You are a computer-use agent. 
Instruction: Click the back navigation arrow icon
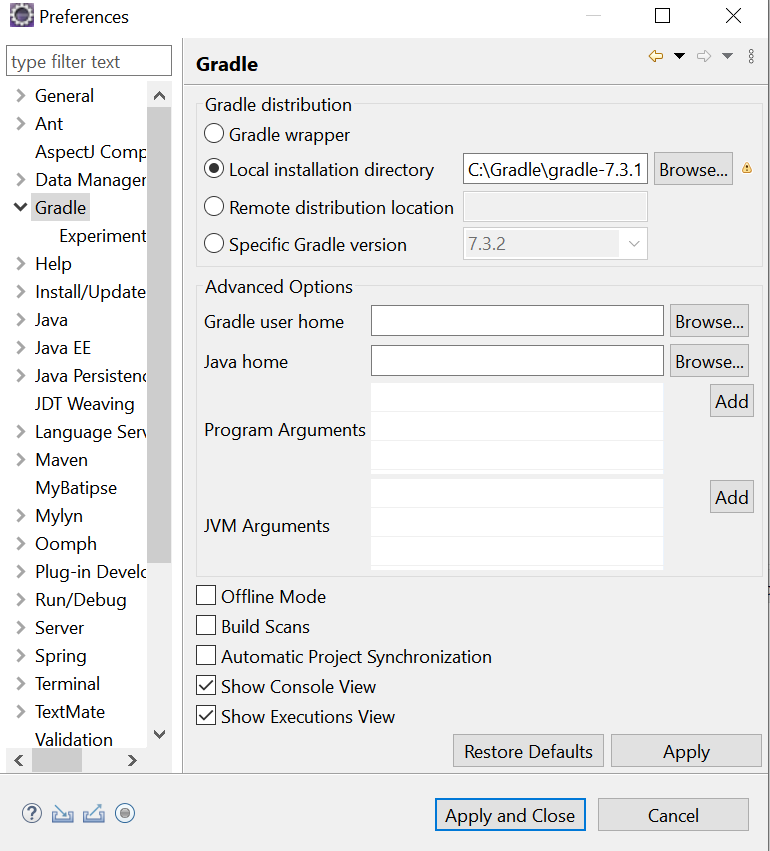656,56
